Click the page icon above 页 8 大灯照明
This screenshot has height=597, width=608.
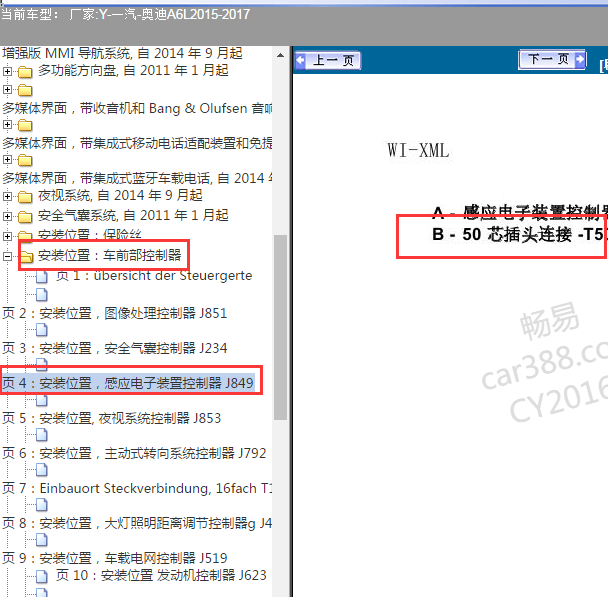[x=42, y=505]
